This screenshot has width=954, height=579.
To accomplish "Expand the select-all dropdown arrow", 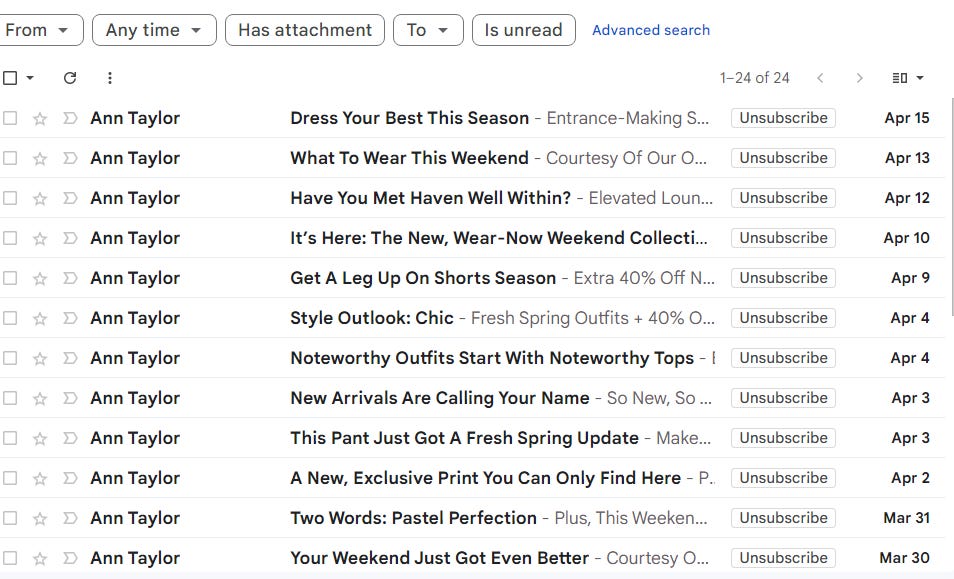I will pyautogui.click(x=30, y=78).
